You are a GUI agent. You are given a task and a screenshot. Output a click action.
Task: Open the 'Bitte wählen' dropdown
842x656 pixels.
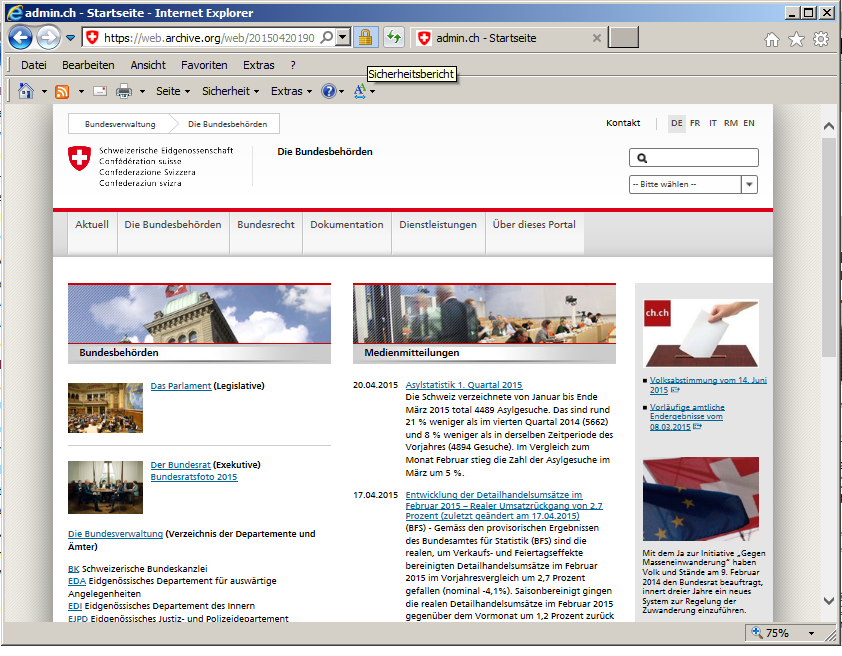[x=693, y=184]
